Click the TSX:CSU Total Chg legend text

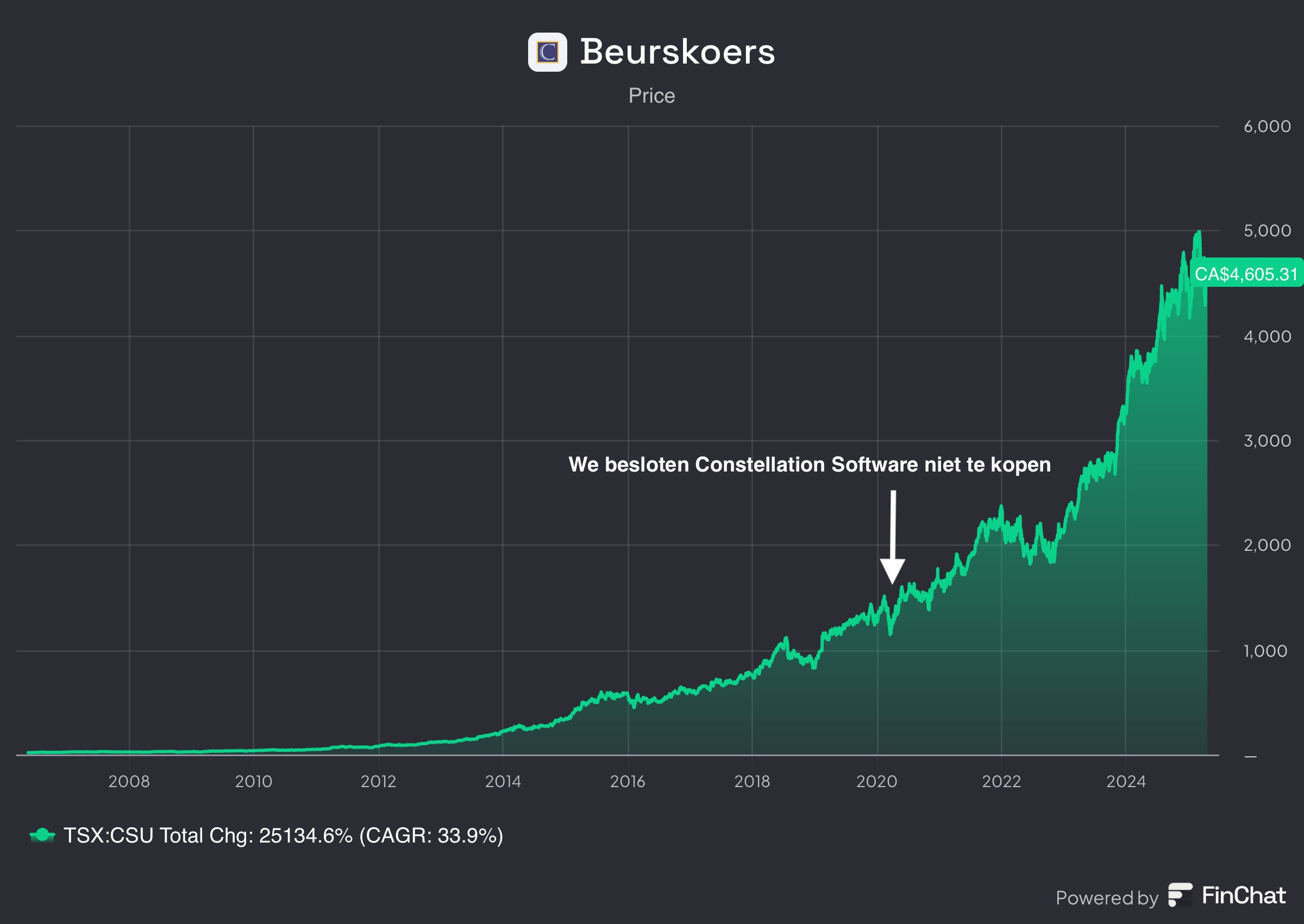(x=283, y=835)
